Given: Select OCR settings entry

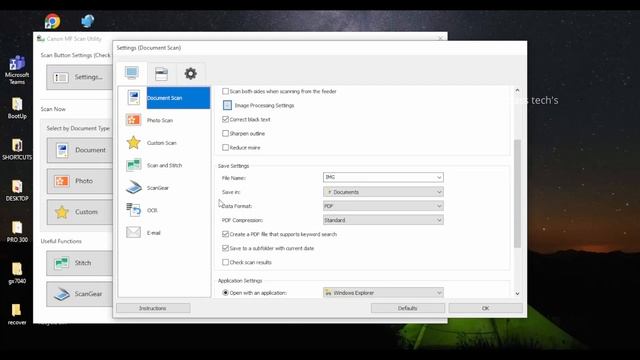Looking at the screenshot, I should (x=152, y=210).
